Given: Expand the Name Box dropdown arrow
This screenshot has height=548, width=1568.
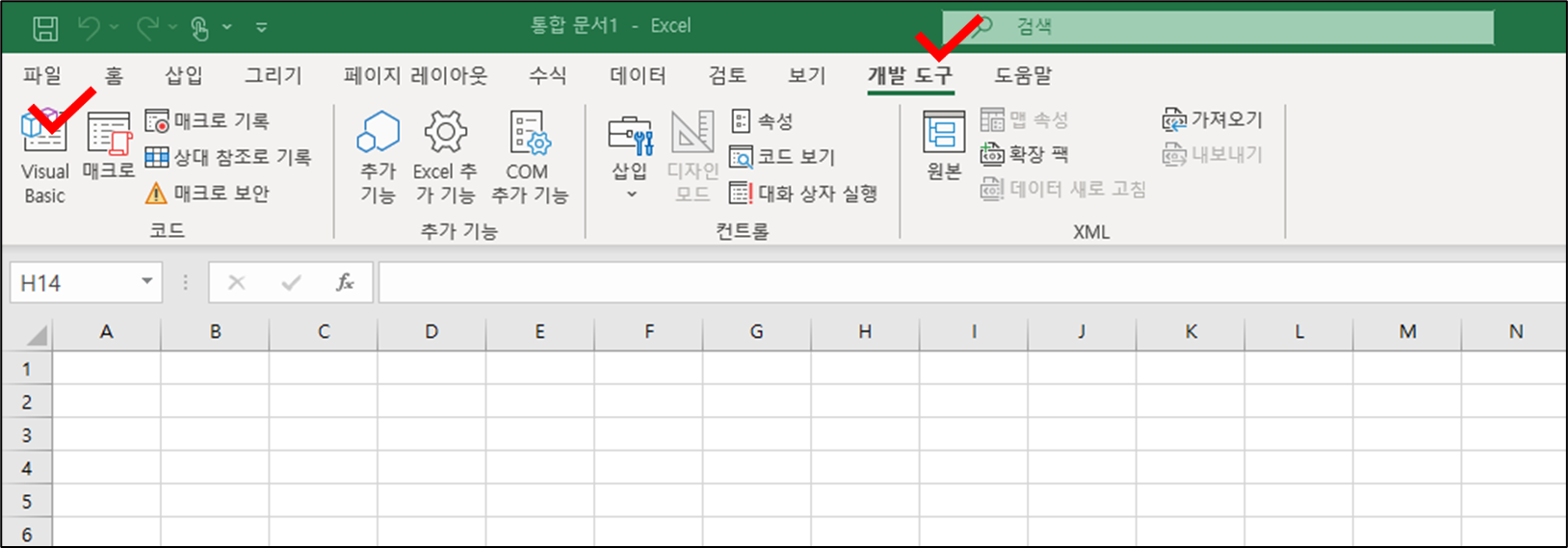Looking at the screenshot, I should (x=147, y=281).
